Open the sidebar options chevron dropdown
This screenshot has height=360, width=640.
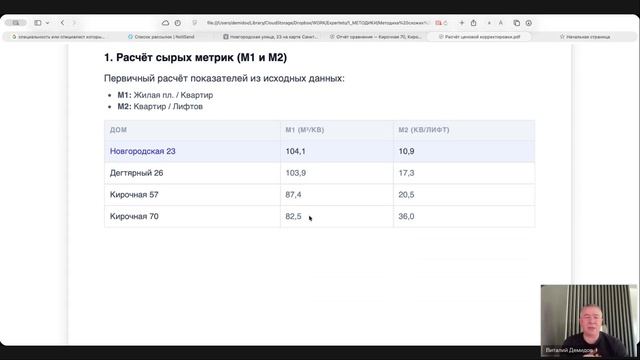(x=47, y=23)
